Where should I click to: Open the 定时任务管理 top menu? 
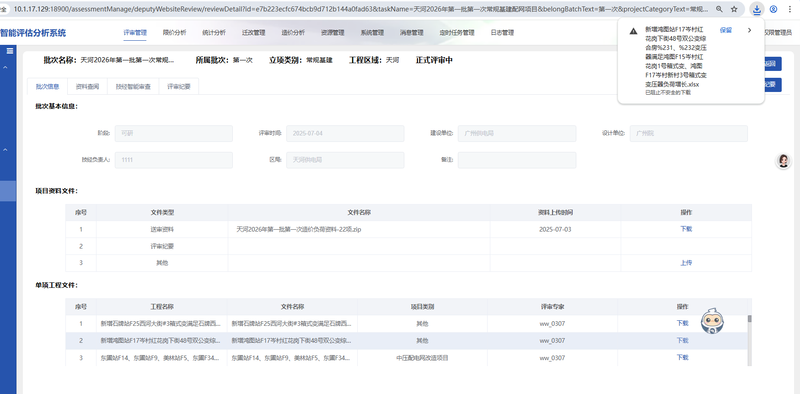click(457, 32)
